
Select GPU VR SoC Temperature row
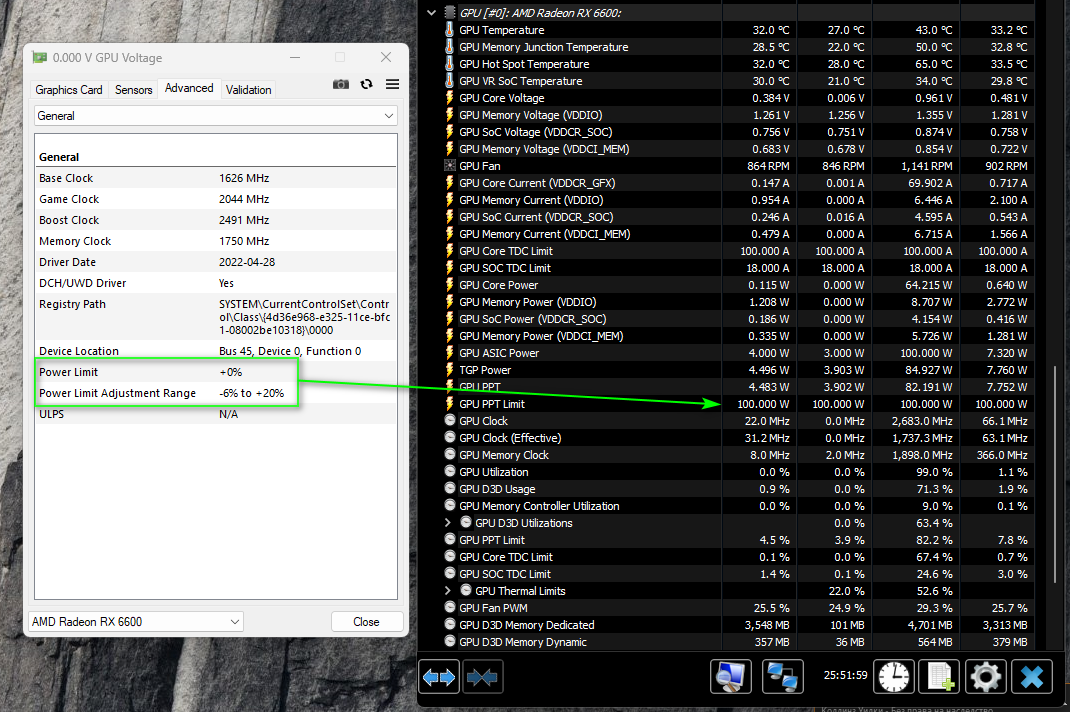point(740,81)
